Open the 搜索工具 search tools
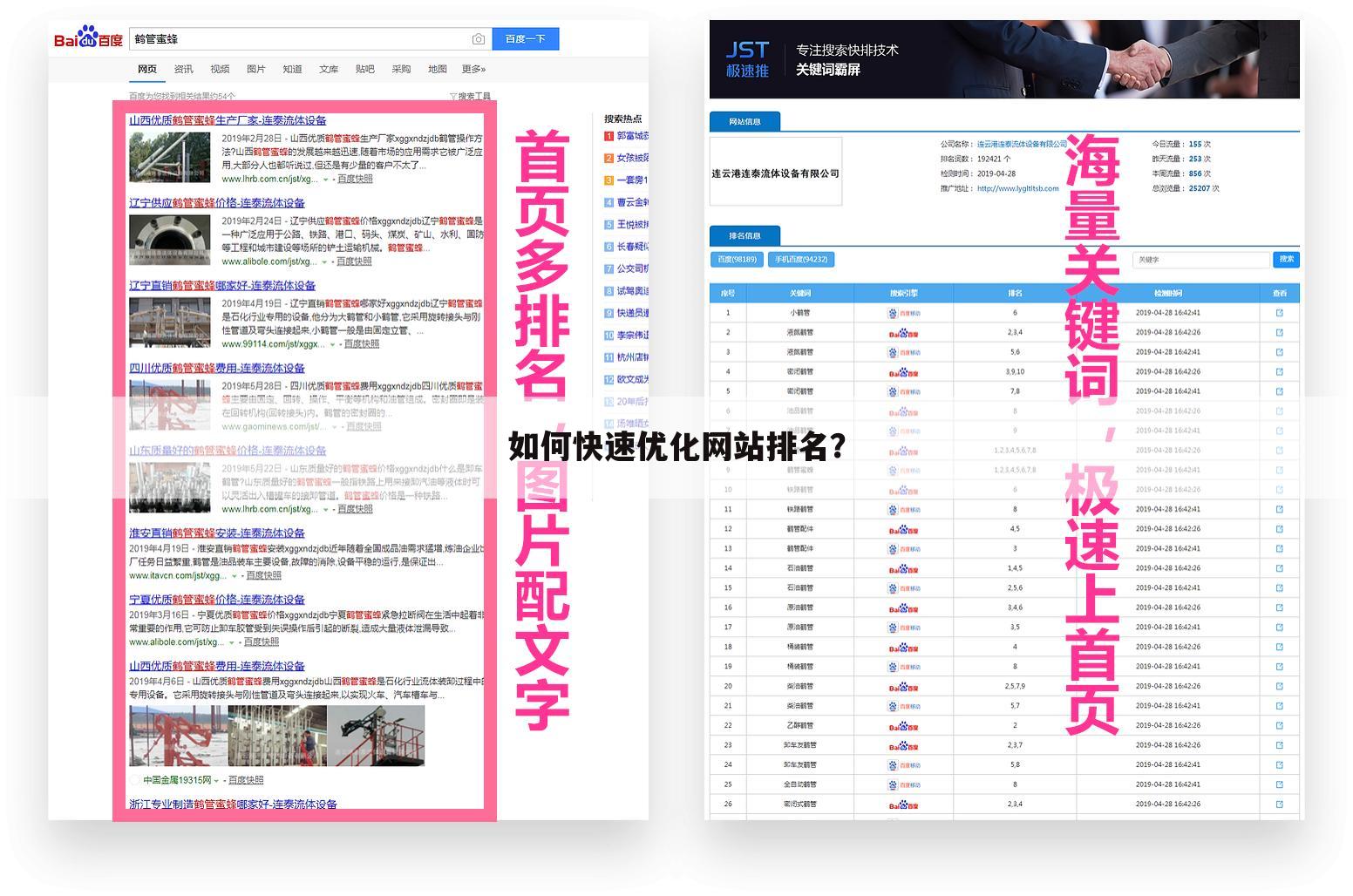 coord(471,95)
